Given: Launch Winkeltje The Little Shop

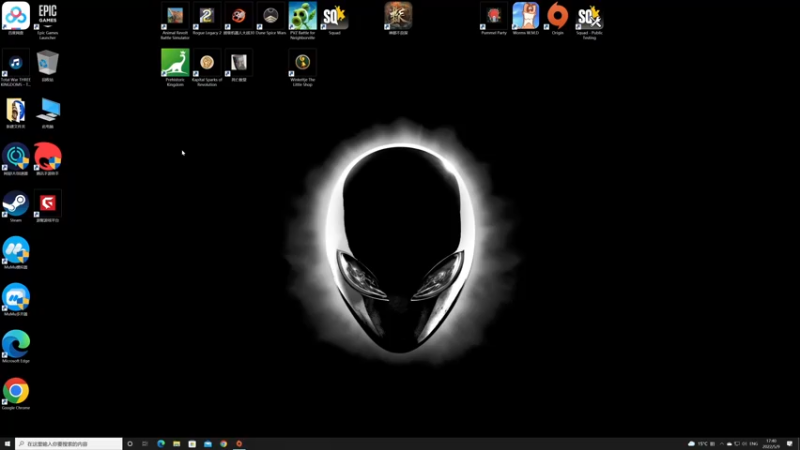Looking at the screenshot, I should point(303,67).
